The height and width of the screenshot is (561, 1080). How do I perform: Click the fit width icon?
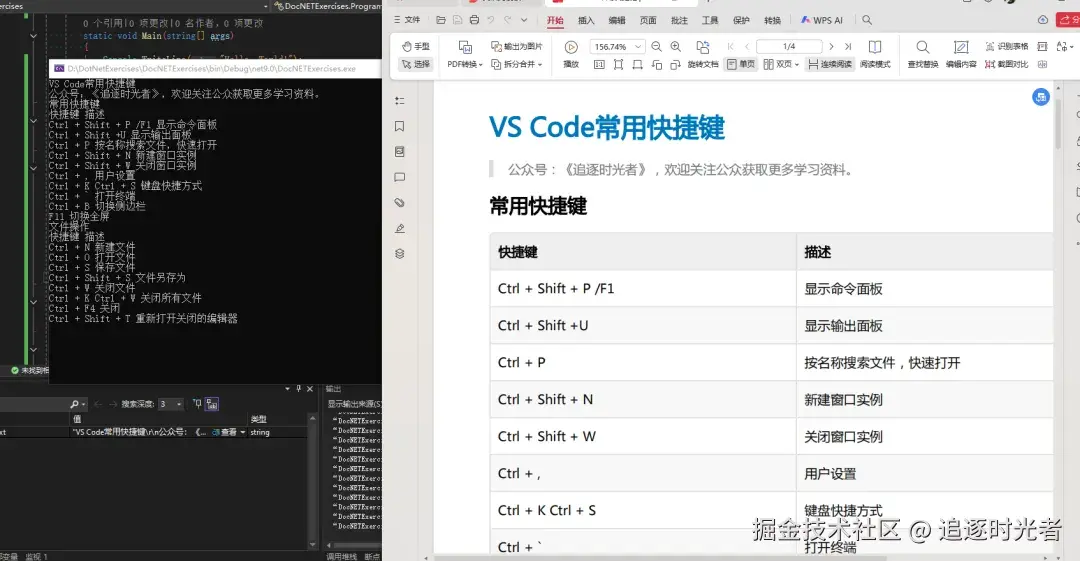click(637, 64)
